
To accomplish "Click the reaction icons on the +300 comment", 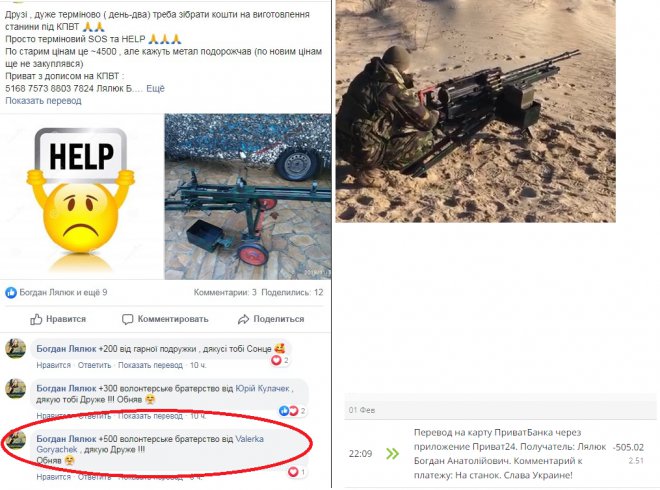I will [x=289, y=411].
